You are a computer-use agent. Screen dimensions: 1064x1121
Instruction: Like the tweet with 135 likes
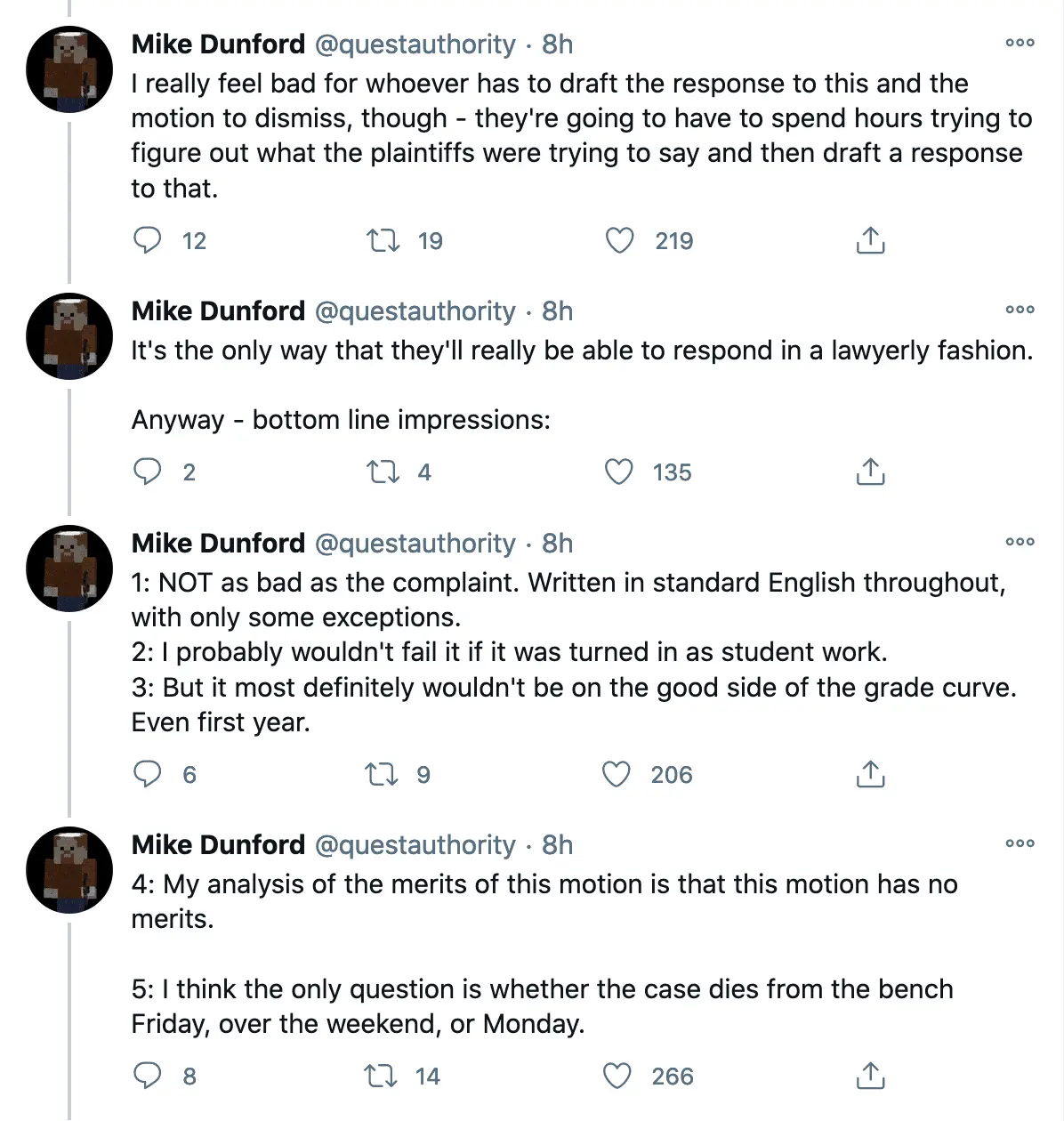pos(619,472)
